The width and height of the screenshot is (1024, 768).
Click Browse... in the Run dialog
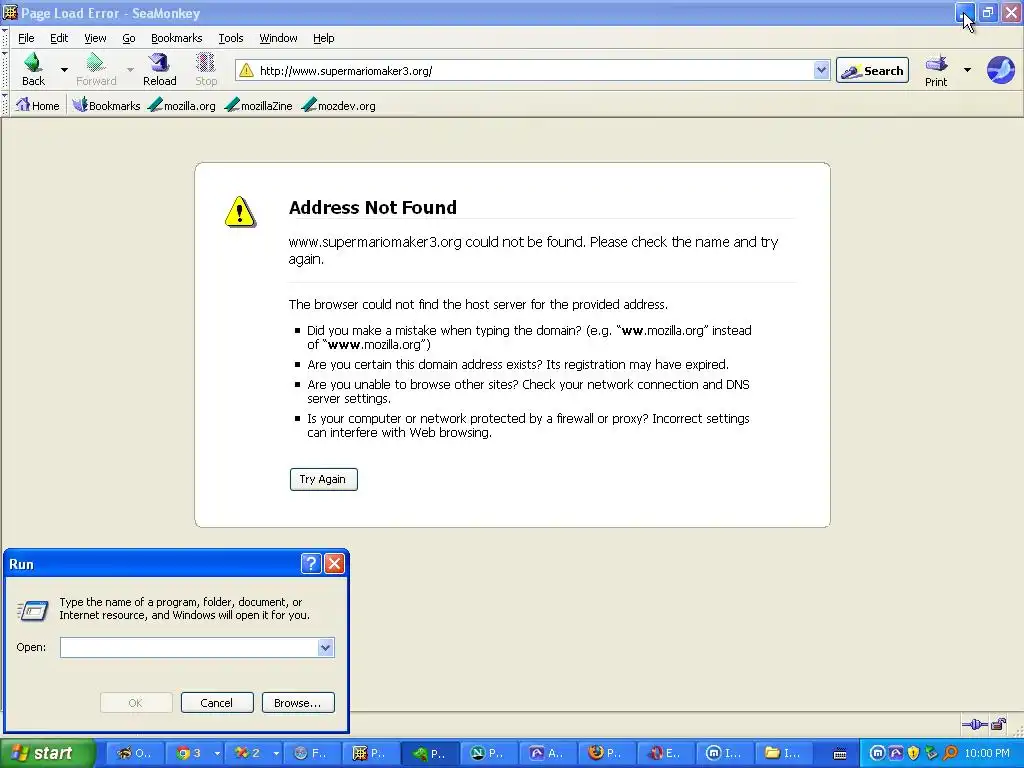pos(298,703)
